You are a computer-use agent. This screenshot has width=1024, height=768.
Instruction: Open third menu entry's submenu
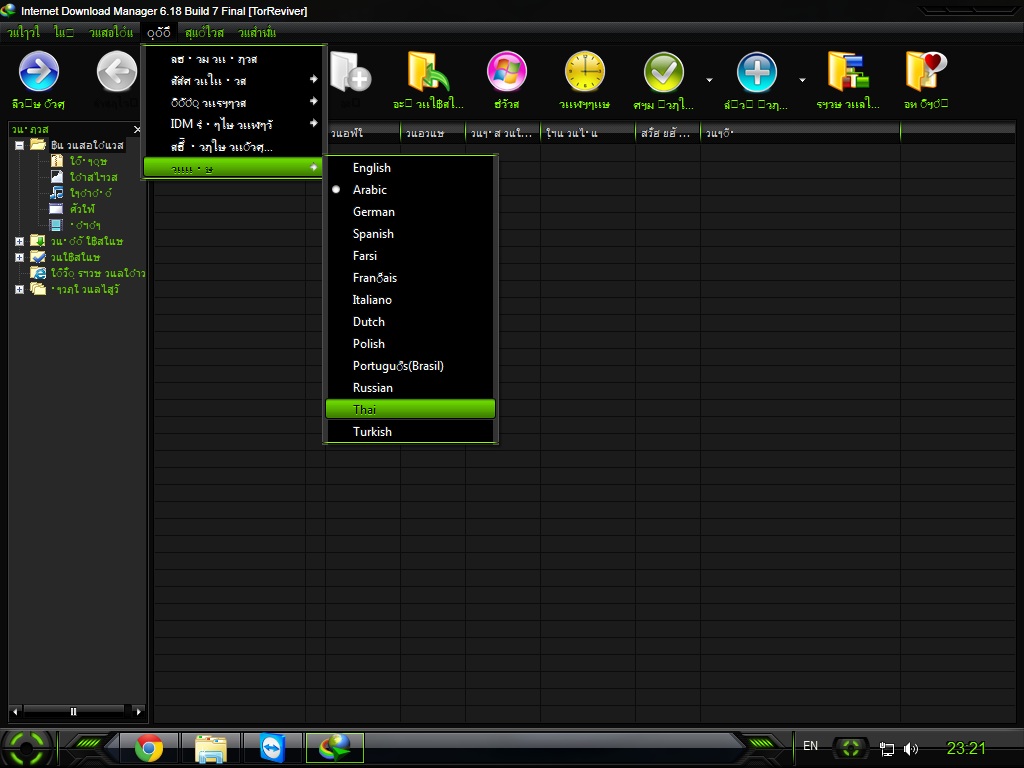coord(233,103)
